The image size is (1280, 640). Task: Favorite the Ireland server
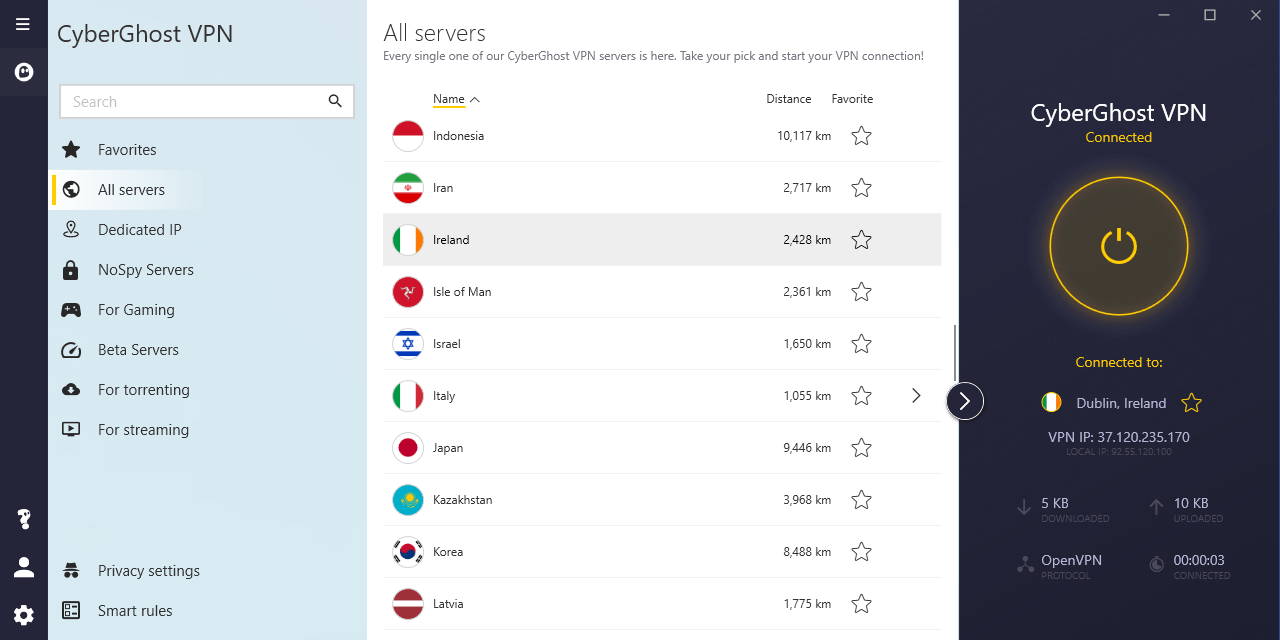pos(861,239)
